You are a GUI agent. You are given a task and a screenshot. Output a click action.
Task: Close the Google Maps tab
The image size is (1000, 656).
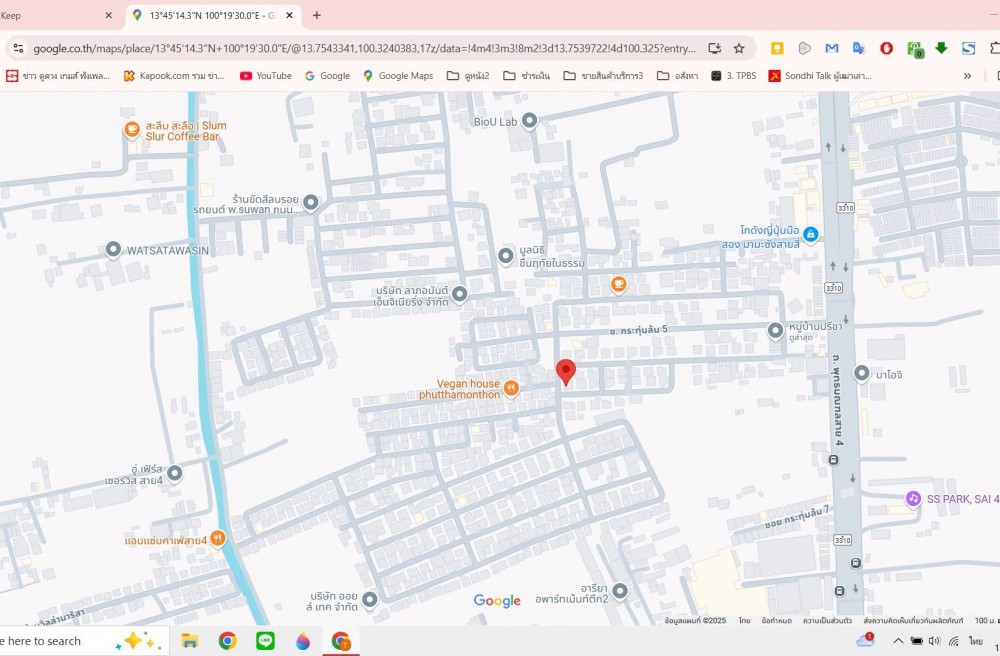point(290,15)
